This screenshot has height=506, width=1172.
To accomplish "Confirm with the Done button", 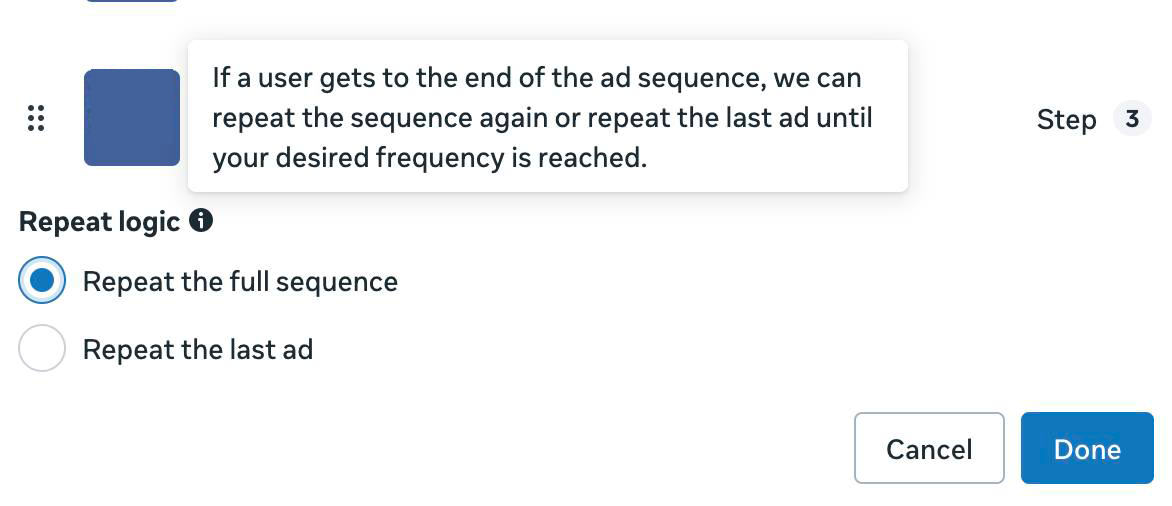I will 1087,449.
